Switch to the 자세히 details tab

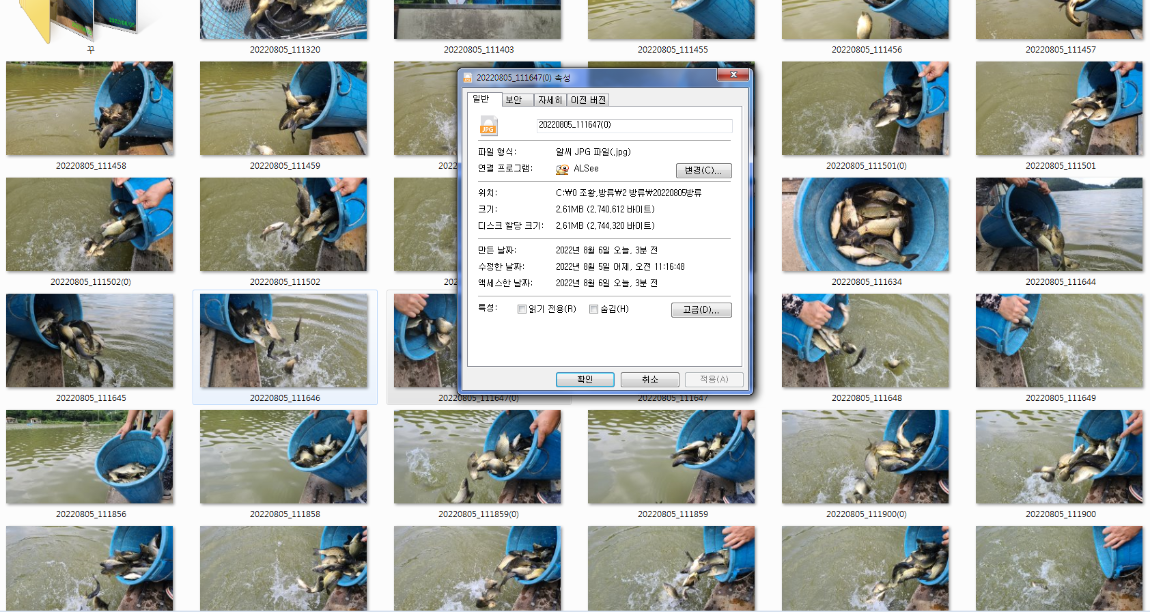pyautogui.click(x=549, y=99)
